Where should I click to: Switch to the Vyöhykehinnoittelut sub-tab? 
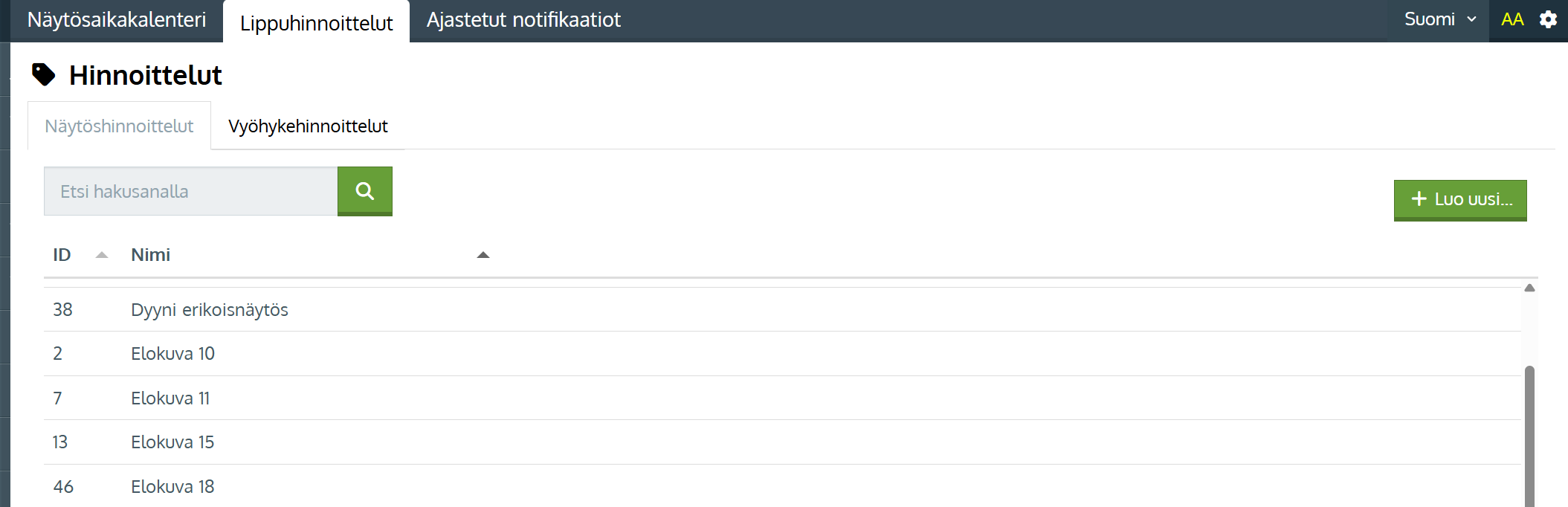[308, 126]
